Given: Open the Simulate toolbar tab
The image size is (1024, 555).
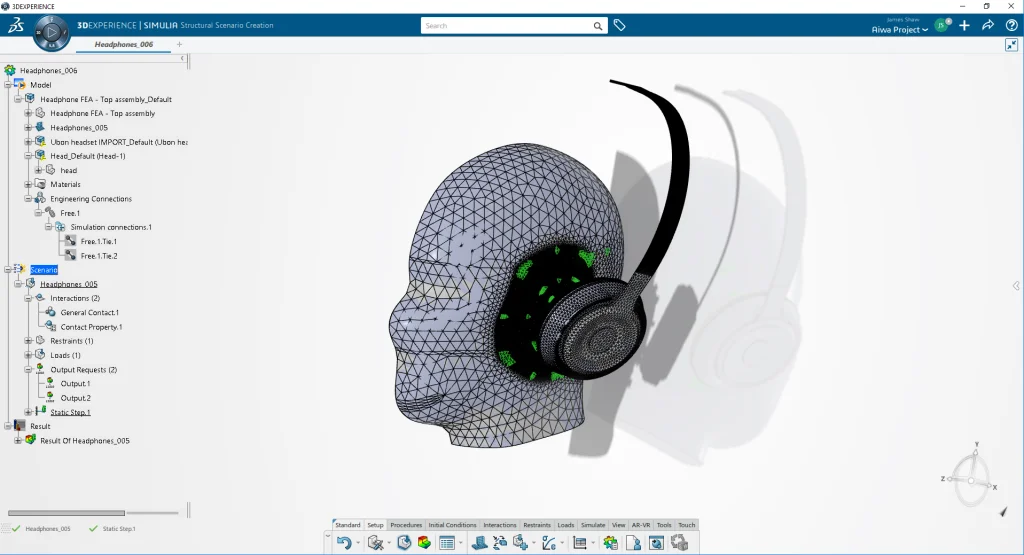Looking at the screenshot, I should click(593, 525).
